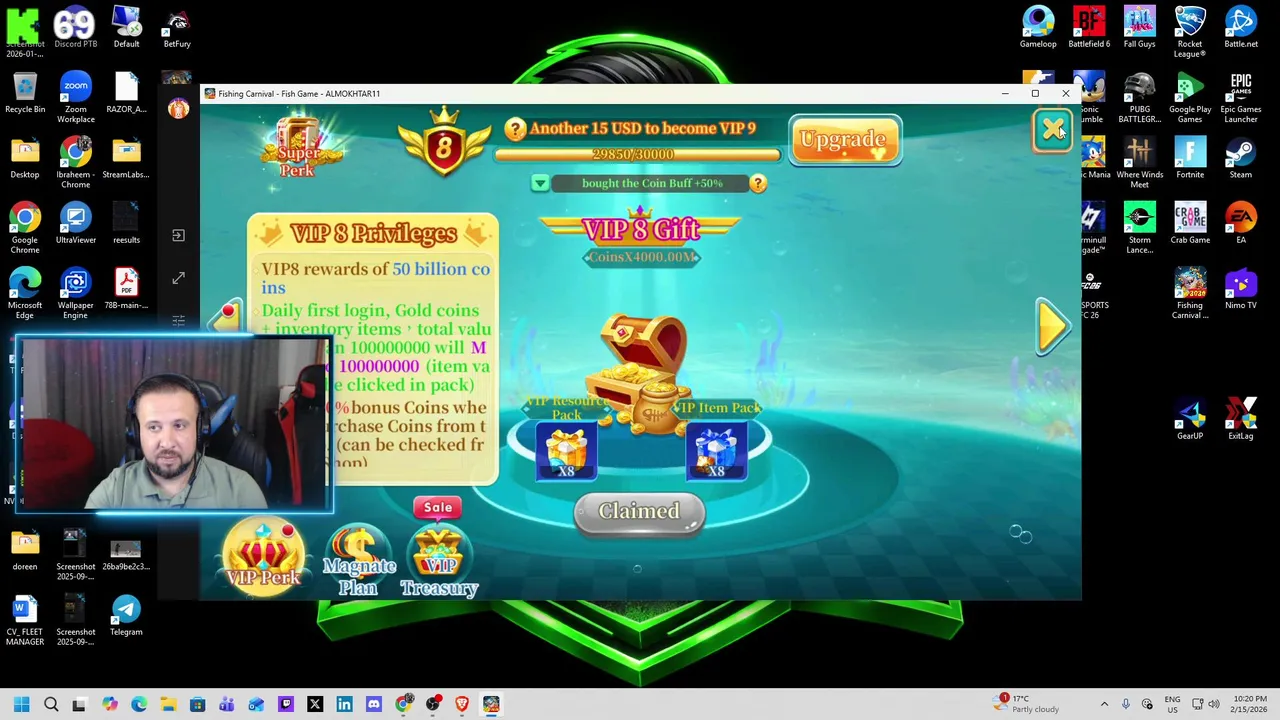The image size is (1280, 720).
Task: Open the volume control in system tray
Action: tap(1214, 704)
